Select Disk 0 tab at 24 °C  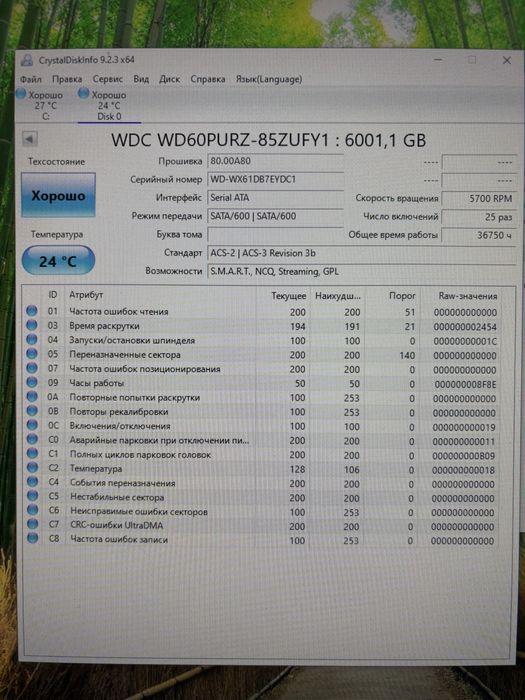107,105
